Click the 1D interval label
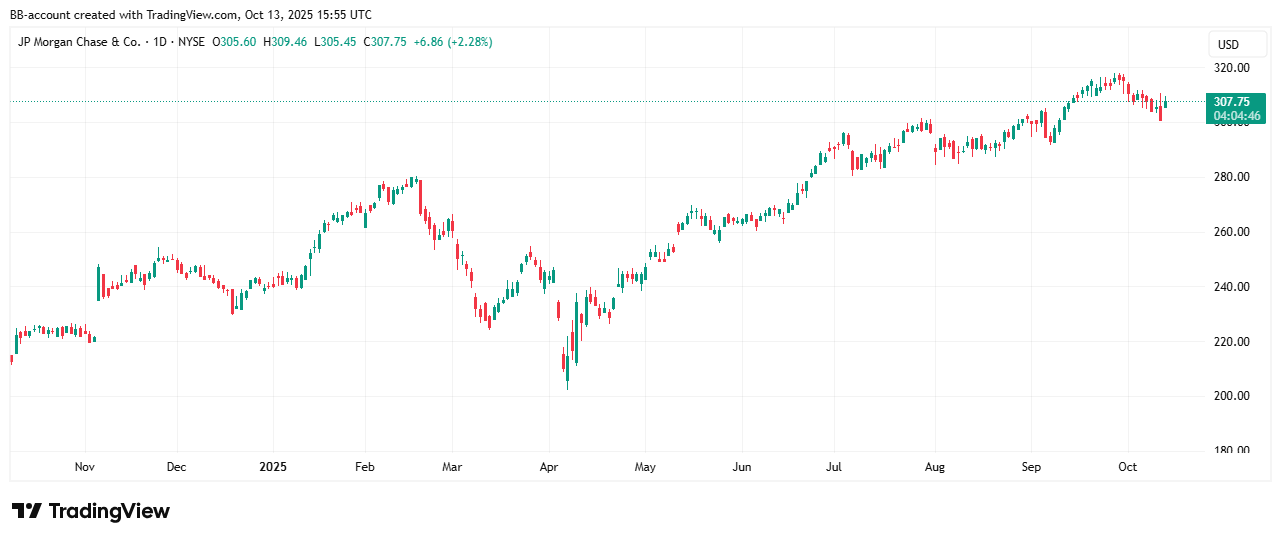 tap(159, 42)
